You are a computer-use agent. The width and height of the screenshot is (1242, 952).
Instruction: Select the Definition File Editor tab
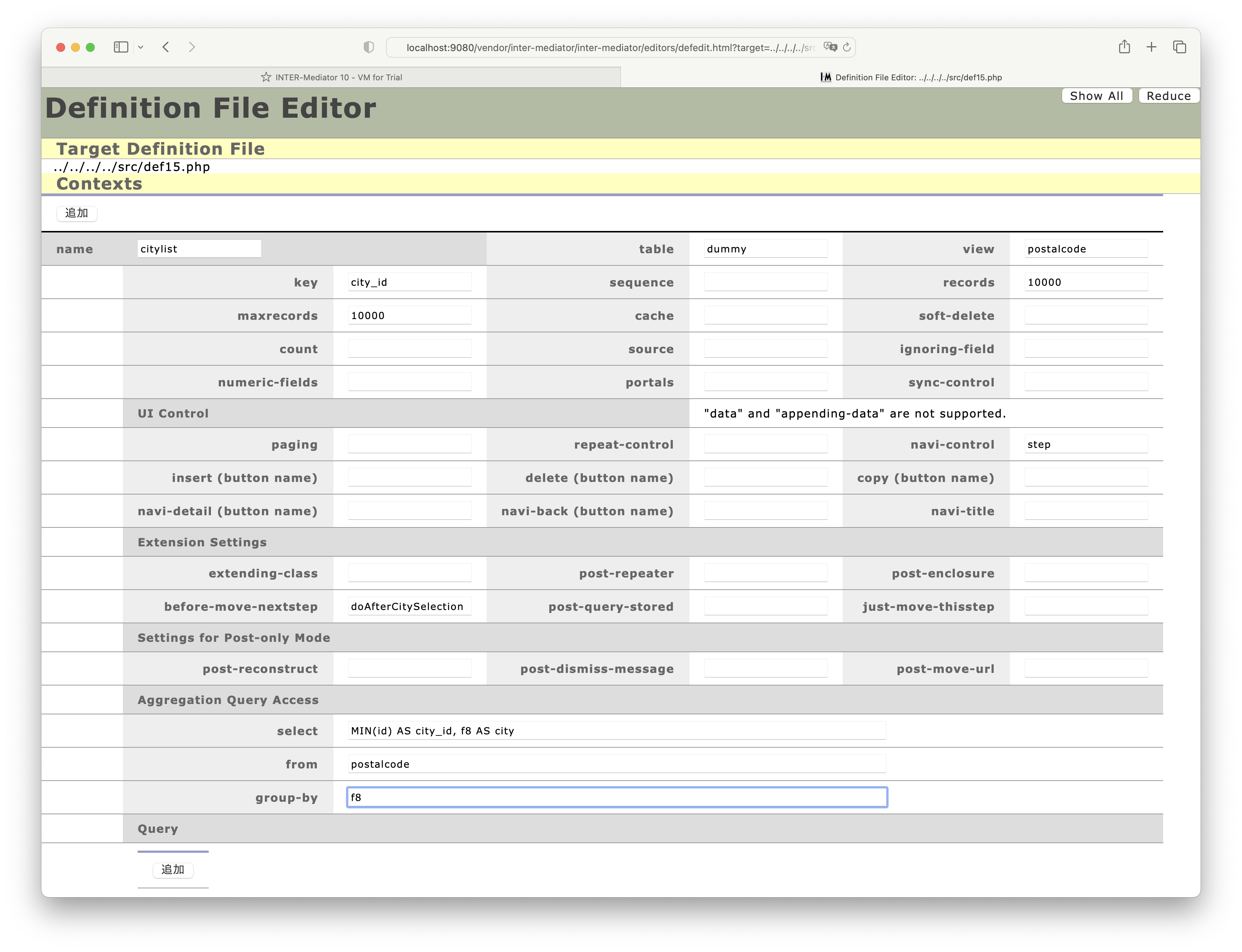(x=910, y=77)
